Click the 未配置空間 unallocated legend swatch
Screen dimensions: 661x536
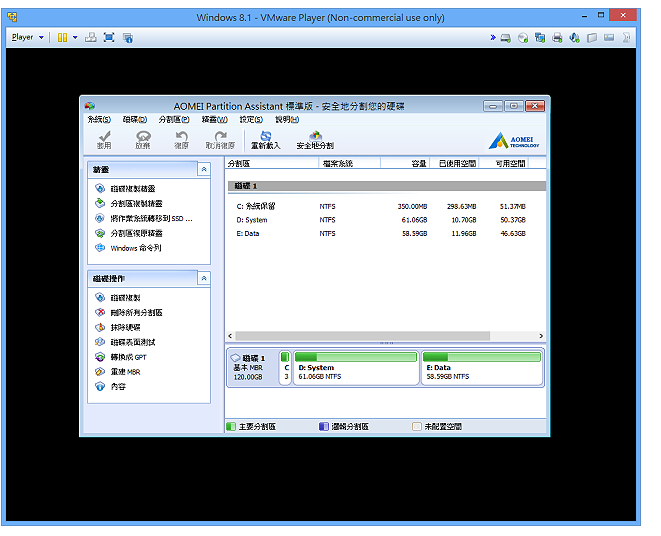click(x=416, y=427)
